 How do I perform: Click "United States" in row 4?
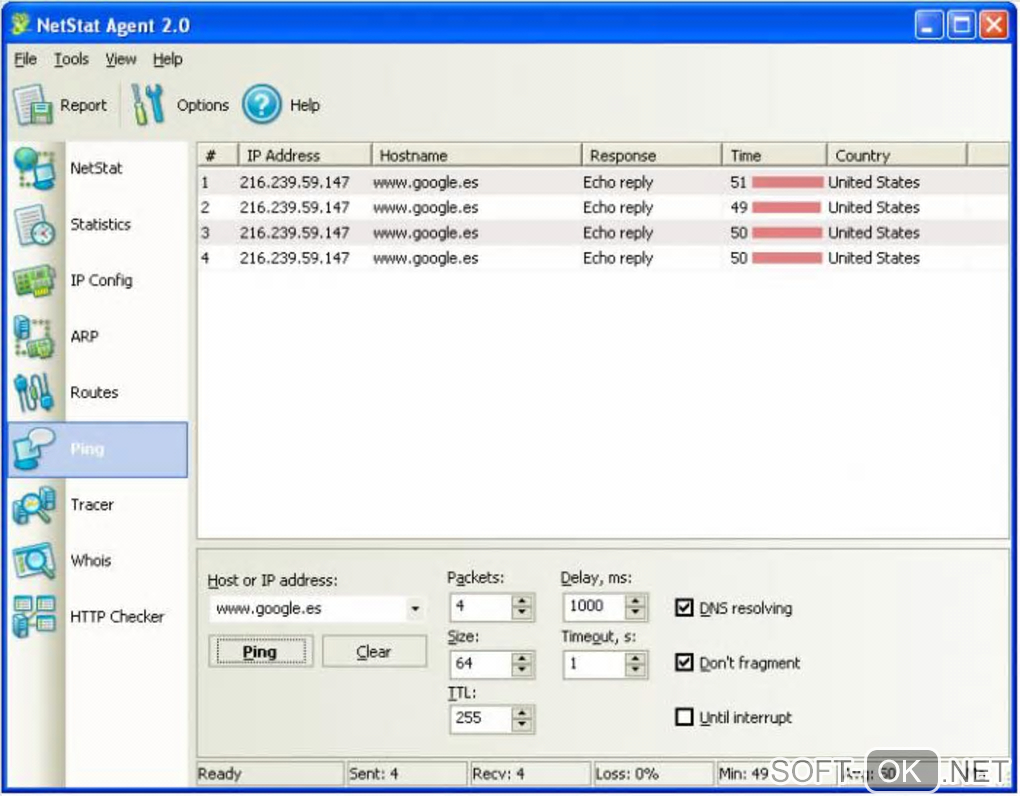click(874, 258)
